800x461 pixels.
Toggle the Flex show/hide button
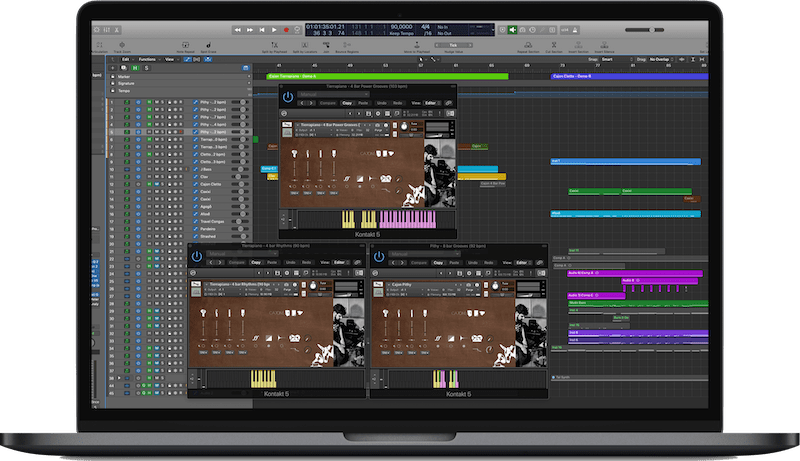click(197, 60)
